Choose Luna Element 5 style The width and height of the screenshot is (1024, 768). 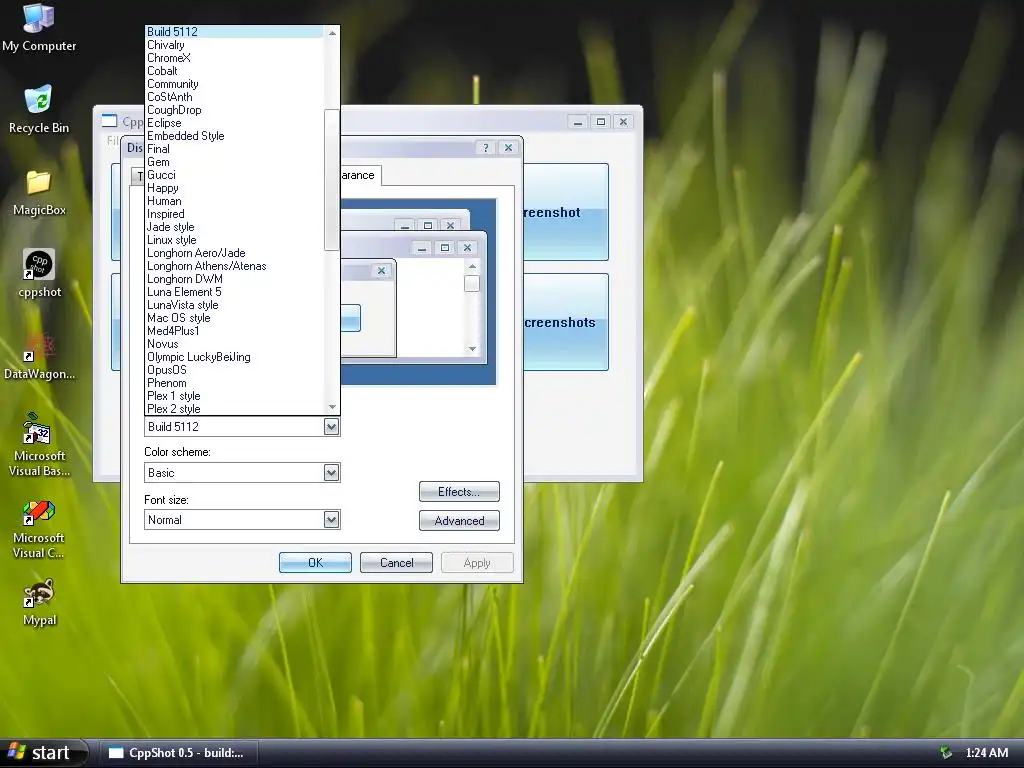[234, 293]
